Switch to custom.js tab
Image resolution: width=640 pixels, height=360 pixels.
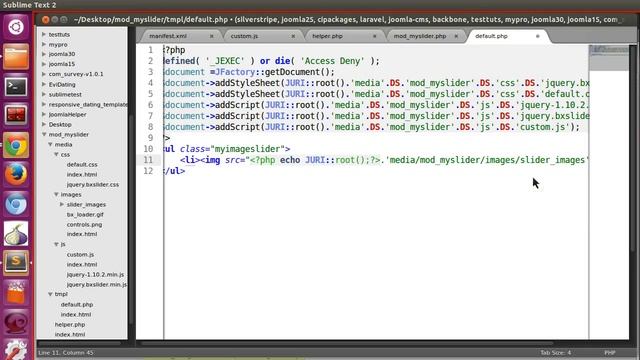pos(244,36)
